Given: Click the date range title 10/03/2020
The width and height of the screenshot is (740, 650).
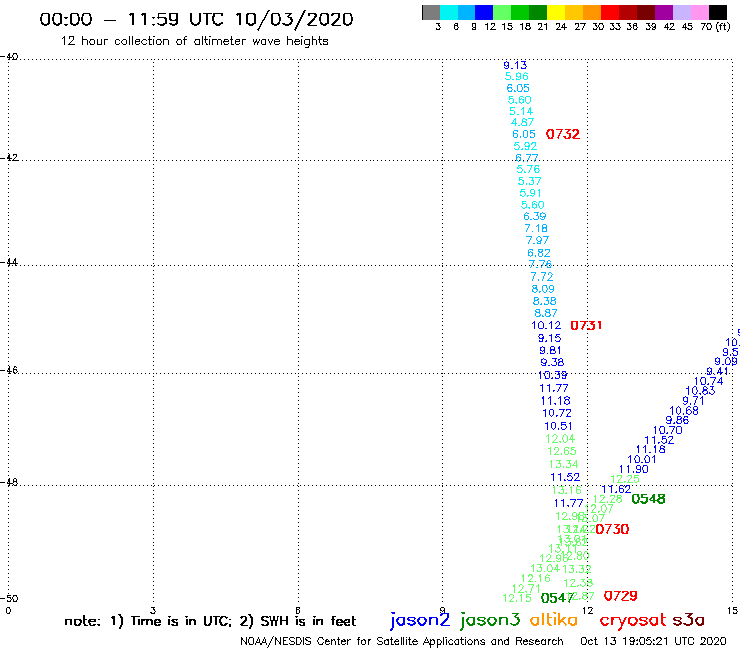Looking at the screenshot, I should pos(196,19).
